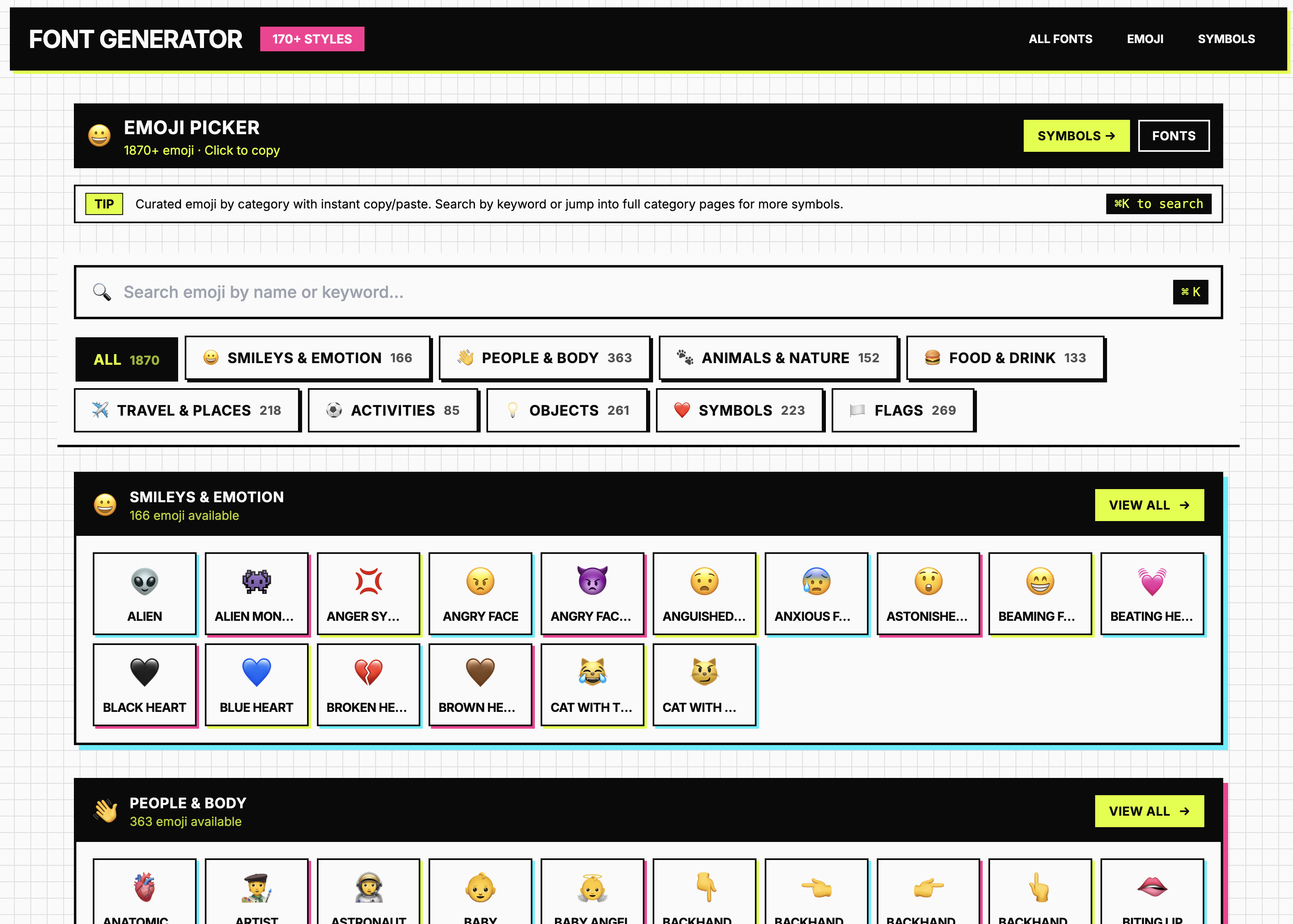This screenshot has height=924, width=1293.
Task: Open the EMOJI navigation item
Action: tap(1145, 39)
